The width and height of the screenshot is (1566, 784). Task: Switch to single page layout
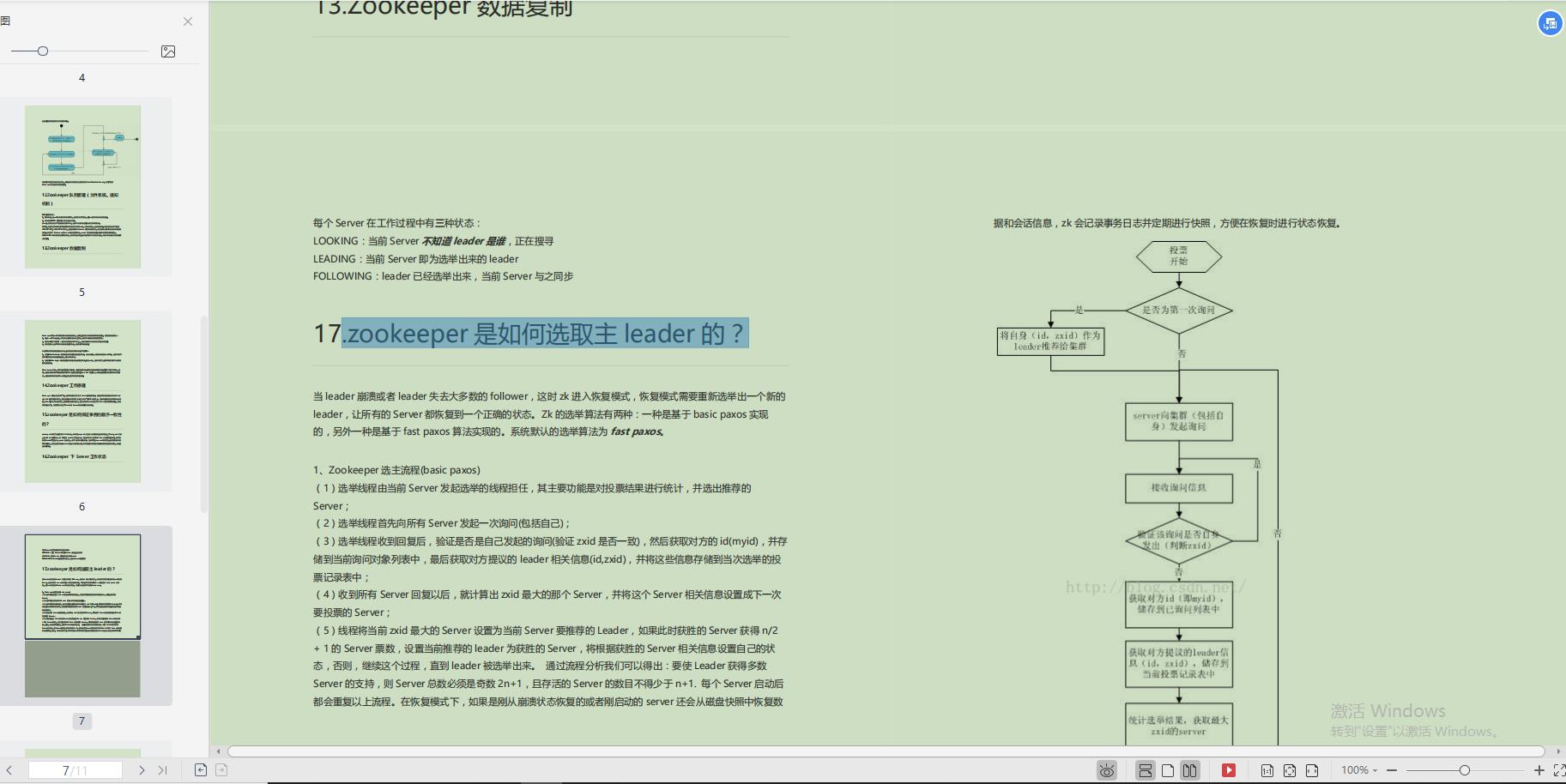1168,770
